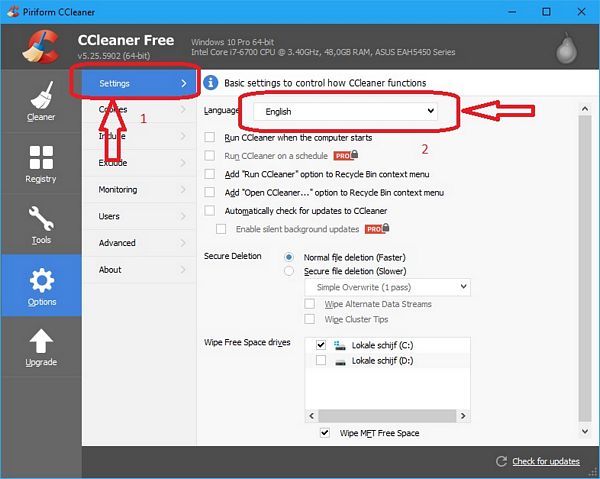This screenshot has height=479, width=600.
Task: Open the Cookies options tab
Action: point(139,109)
